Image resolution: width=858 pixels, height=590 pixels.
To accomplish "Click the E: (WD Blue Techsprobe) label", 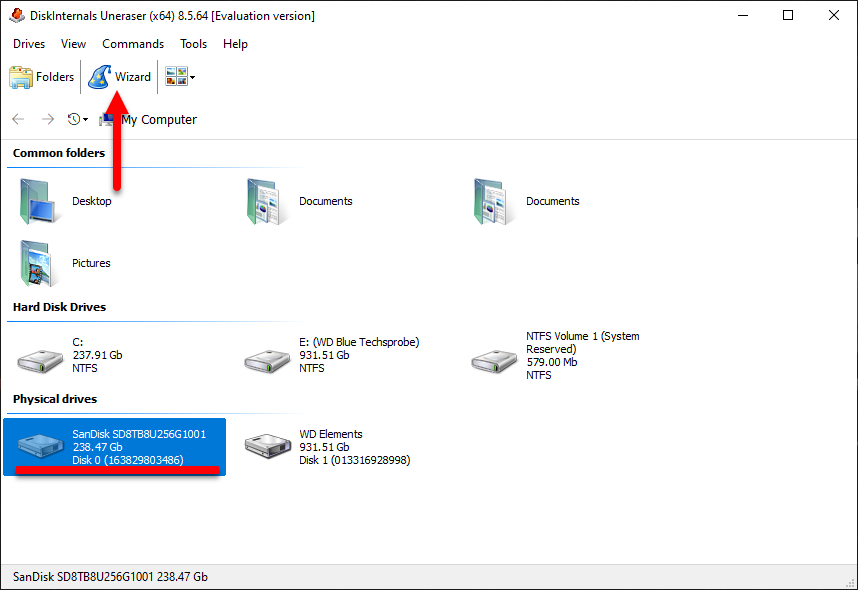I will [359, 342].
